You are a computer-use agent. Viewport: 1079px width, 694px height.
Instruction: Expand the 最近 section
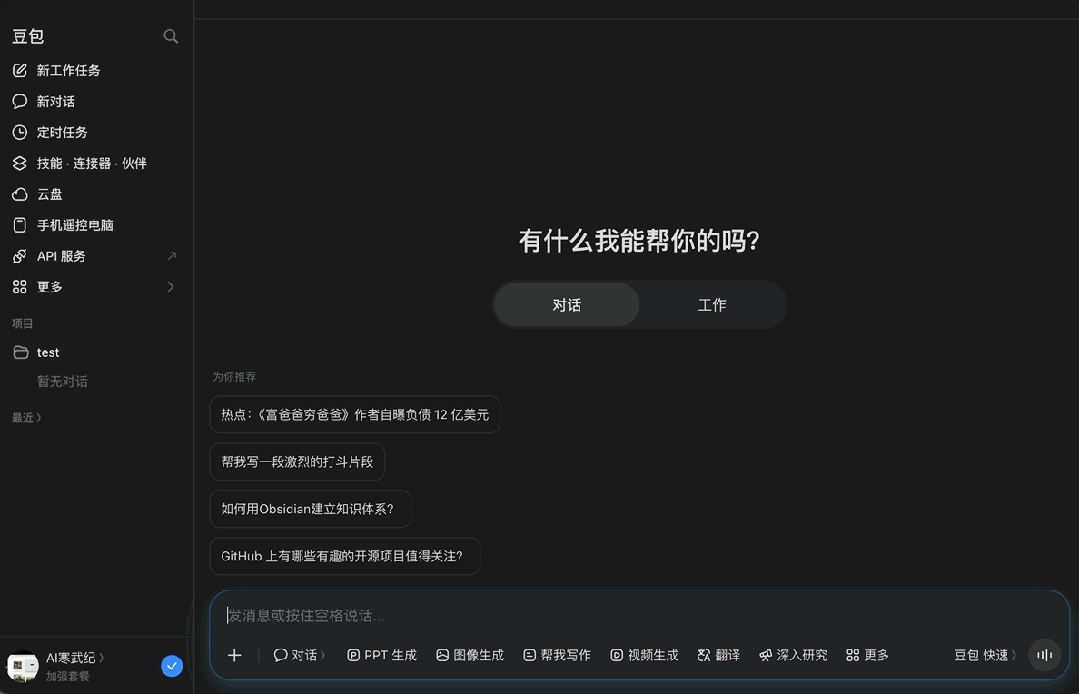[x=27, y=418]
